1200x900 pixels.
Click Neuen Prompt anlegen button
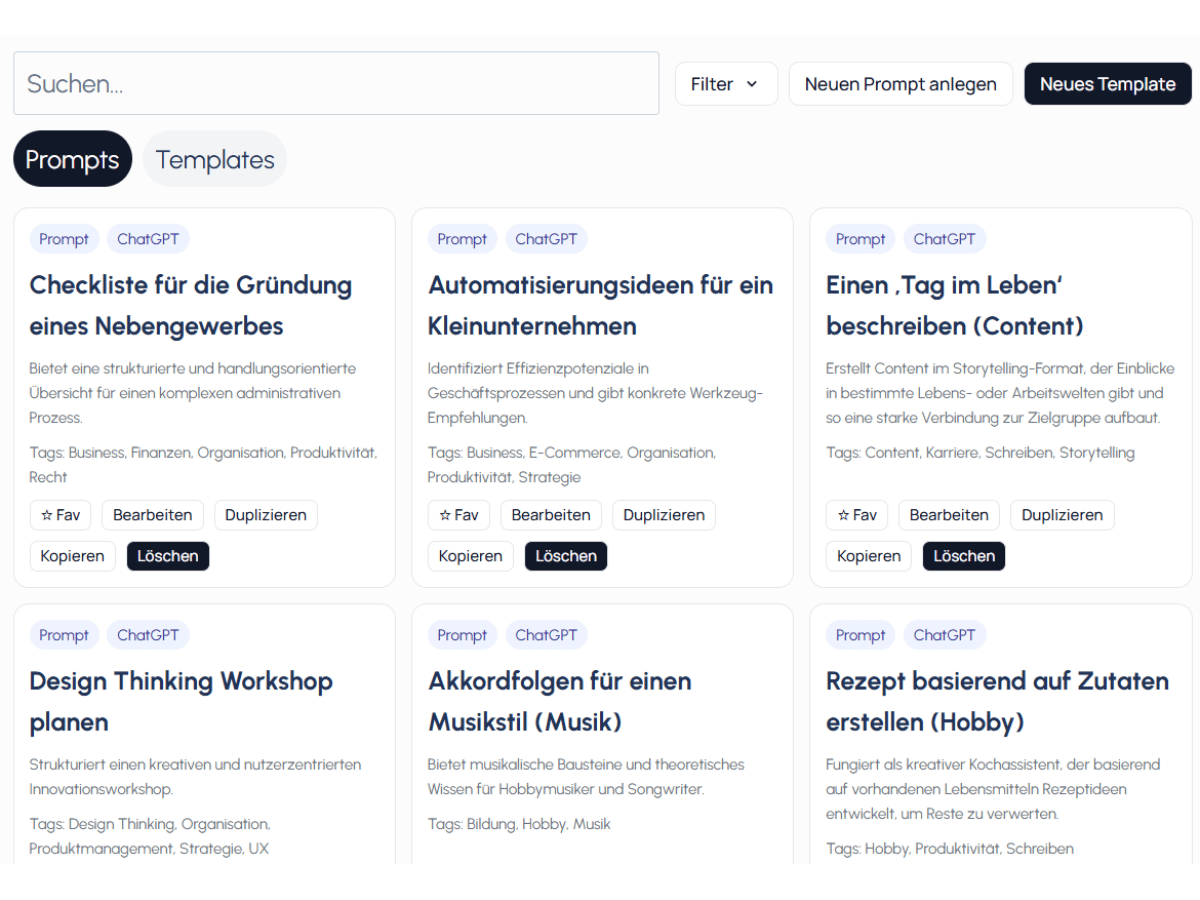900,84
